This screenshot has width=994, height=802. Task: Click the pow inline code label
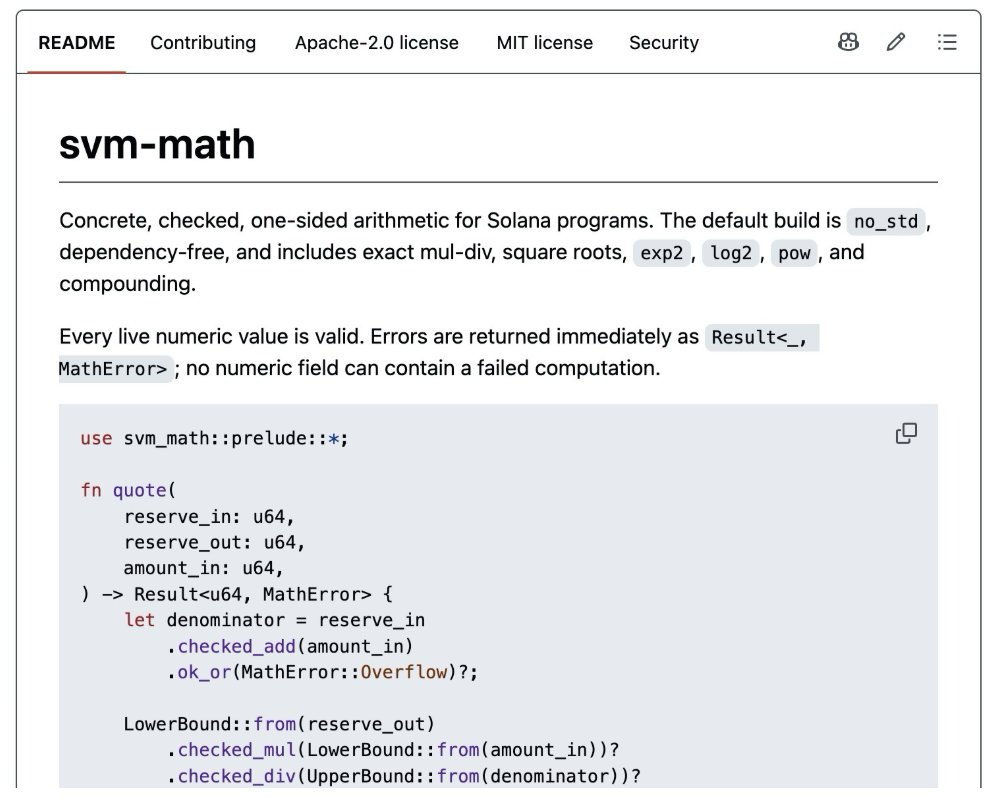pos(794,253)
